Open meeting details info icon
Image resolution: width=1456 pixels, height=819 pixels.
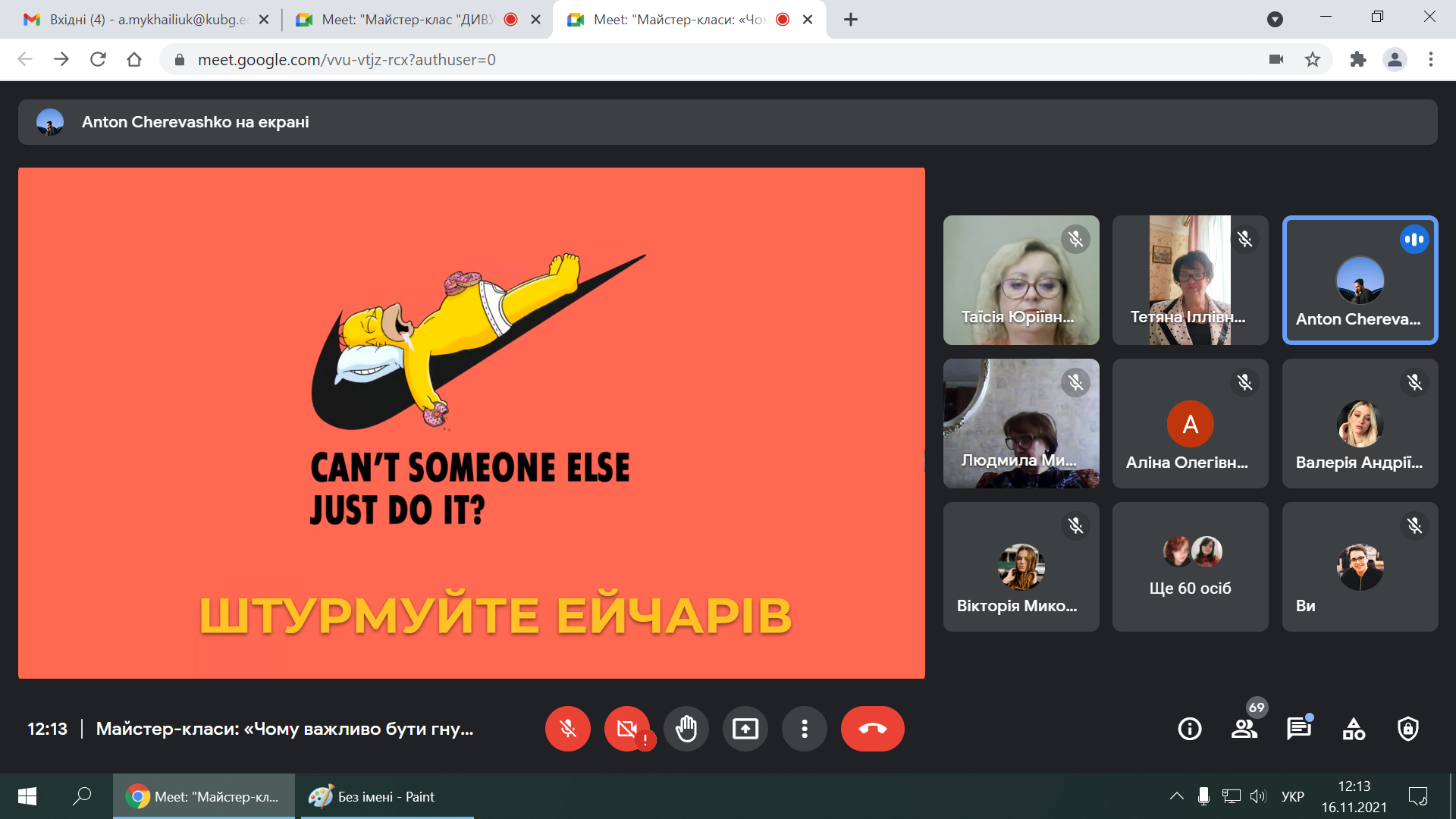pyautogui.click(x=1189, y=729)
